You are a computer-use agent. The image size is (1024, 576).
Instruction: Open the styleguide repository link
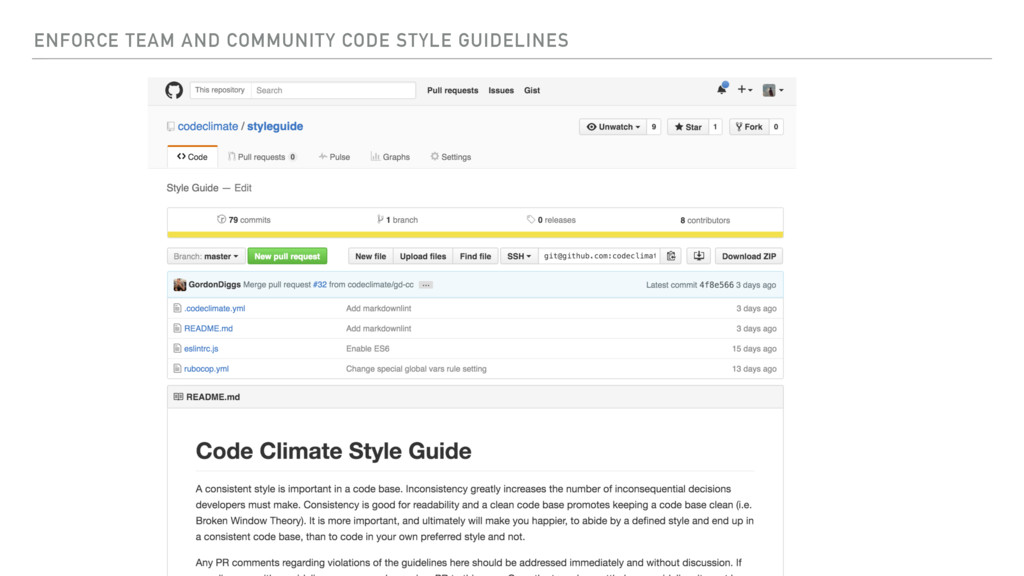pyautogui.click(x=275, y=126)
